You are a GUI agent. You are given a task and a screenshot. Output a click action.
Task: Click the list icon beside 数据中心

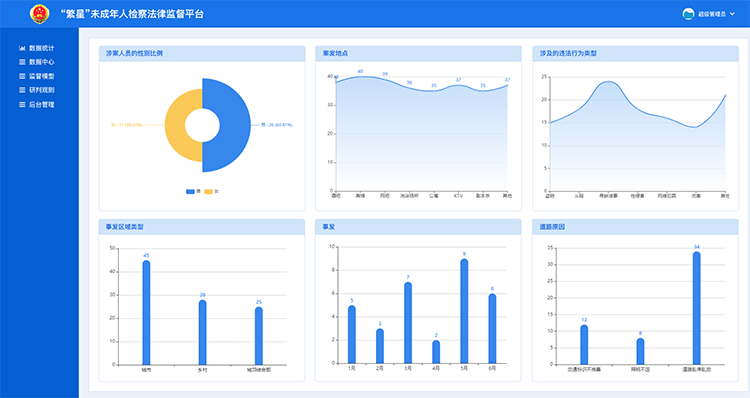22,62
